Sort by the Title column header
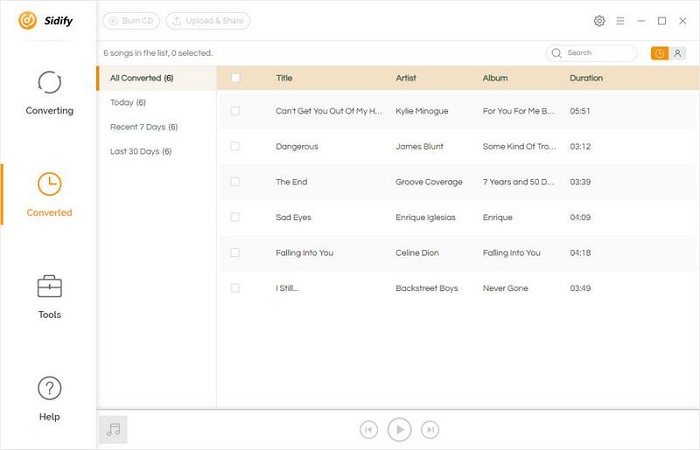 pos(284,78)
